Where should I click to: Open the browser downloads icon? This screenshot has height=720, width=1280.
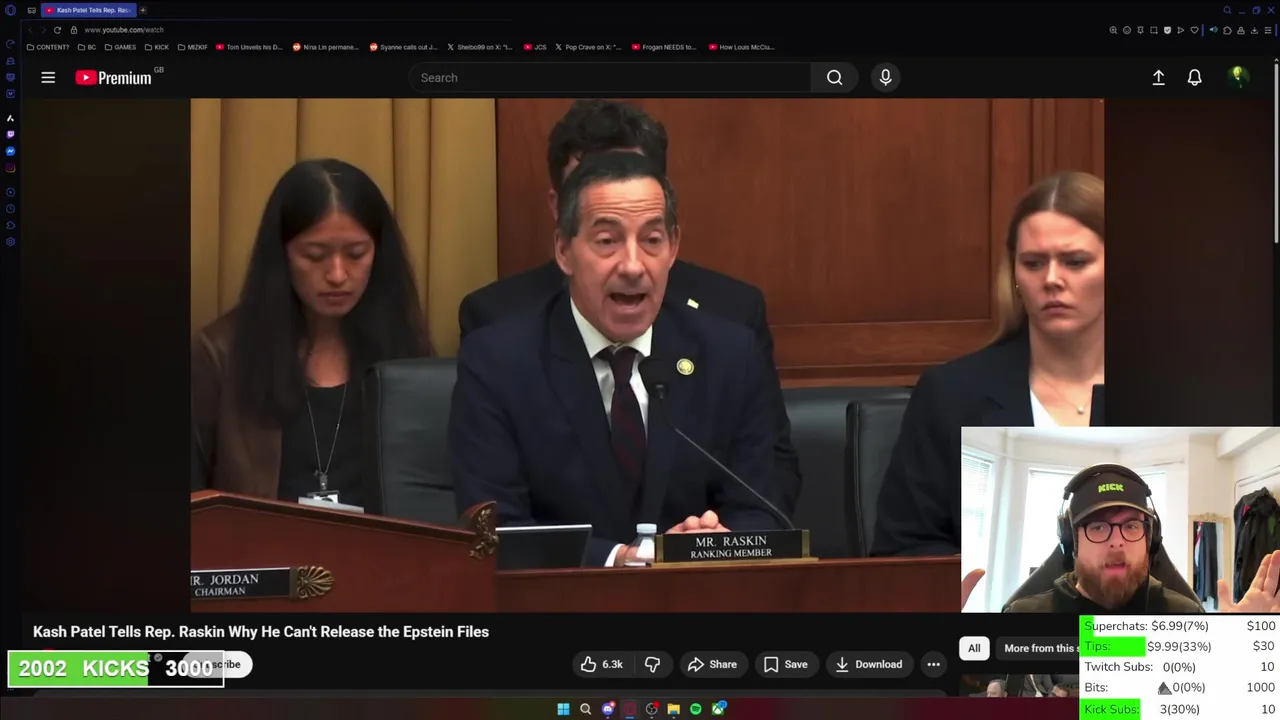pos(1254,30)
